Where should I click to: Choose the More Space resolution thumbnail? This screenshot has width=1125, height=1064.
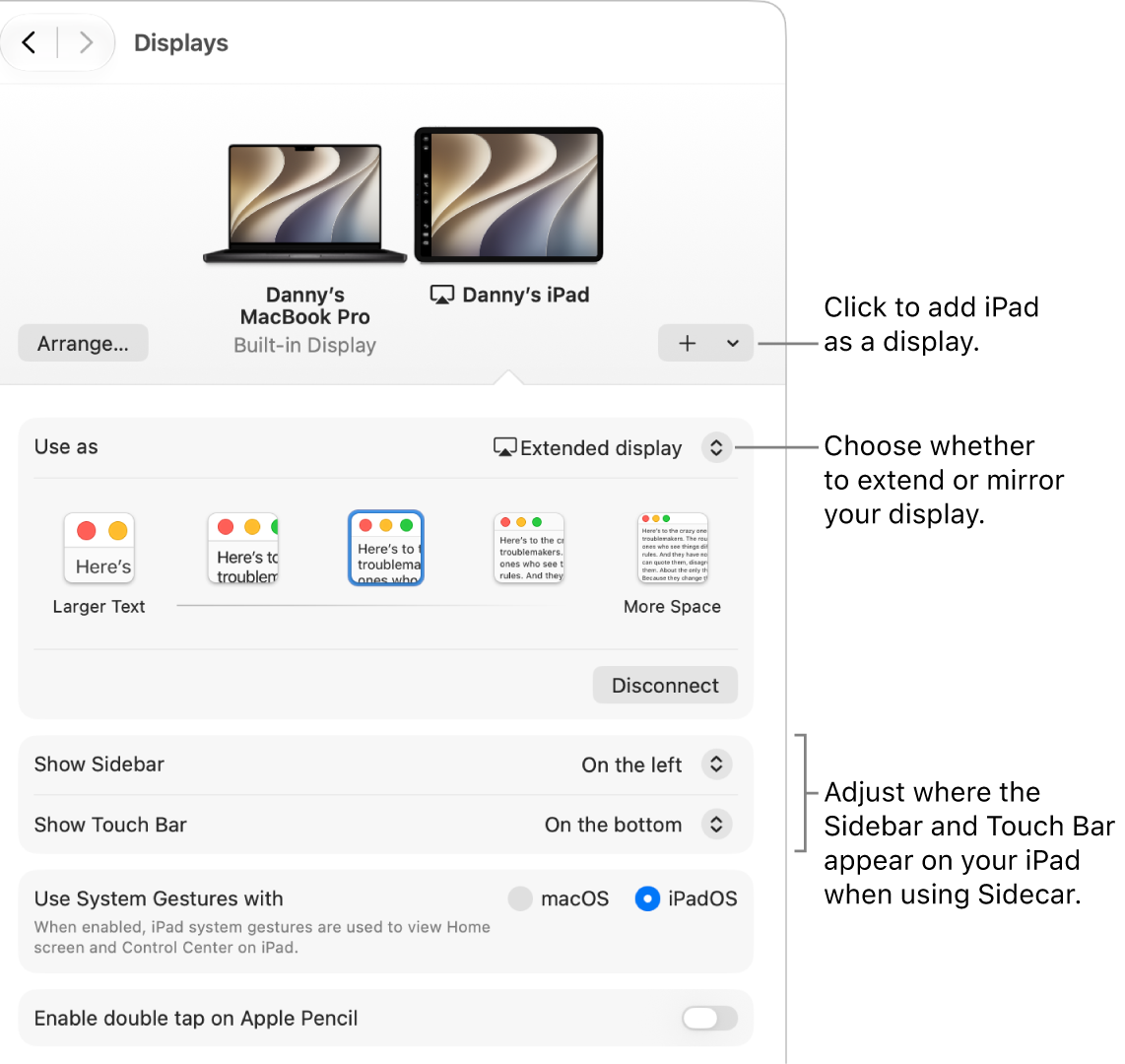(x=672, y=548)
